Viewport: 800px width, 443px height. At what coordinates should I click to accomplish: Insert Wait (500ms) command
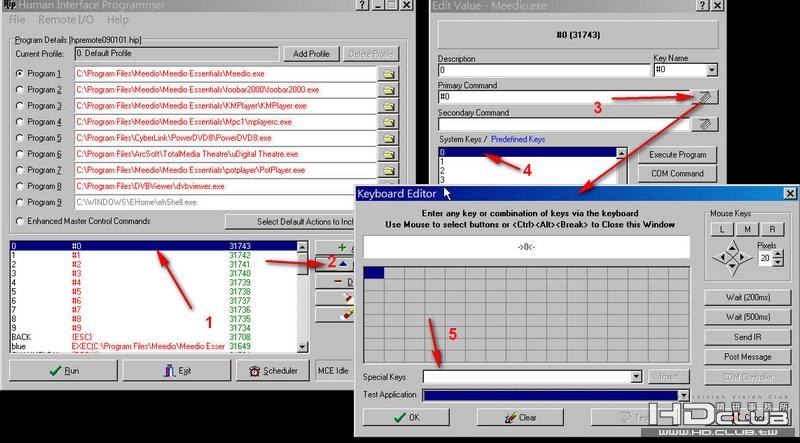pyautogui.click(x=747, y=317)
